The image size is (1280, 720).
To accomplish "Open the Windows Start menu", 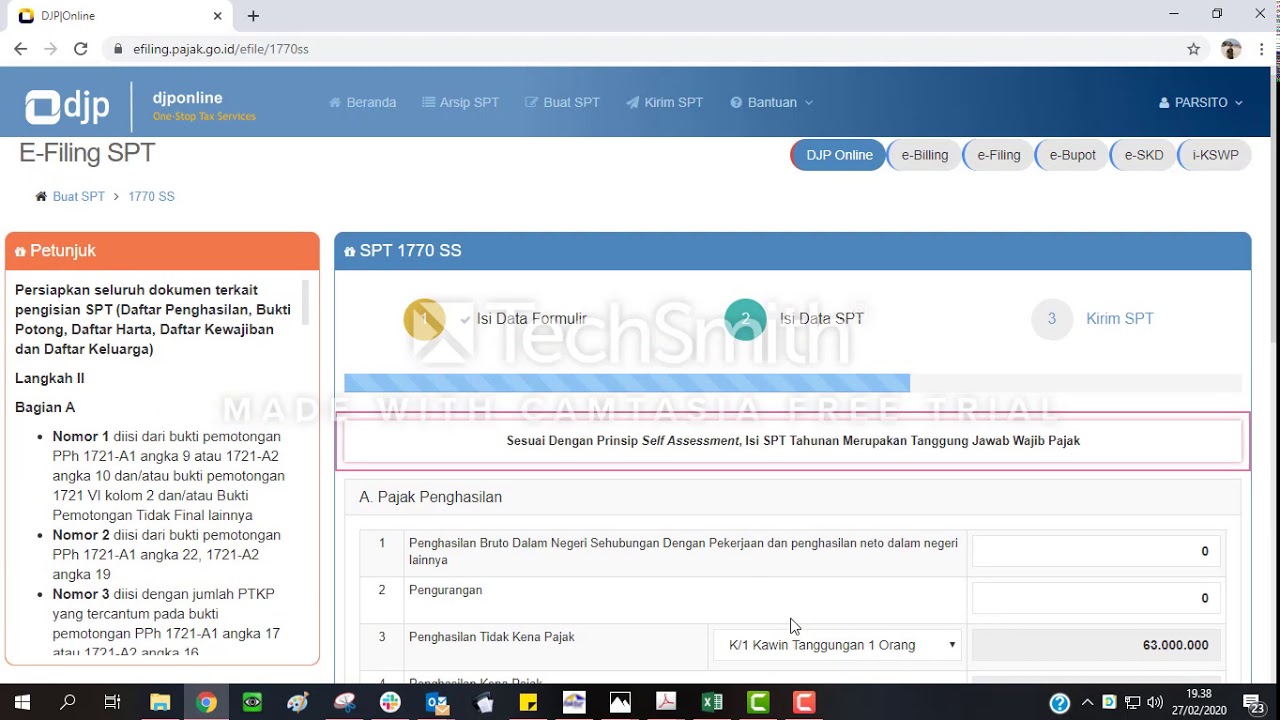I will tap(22, 703).
